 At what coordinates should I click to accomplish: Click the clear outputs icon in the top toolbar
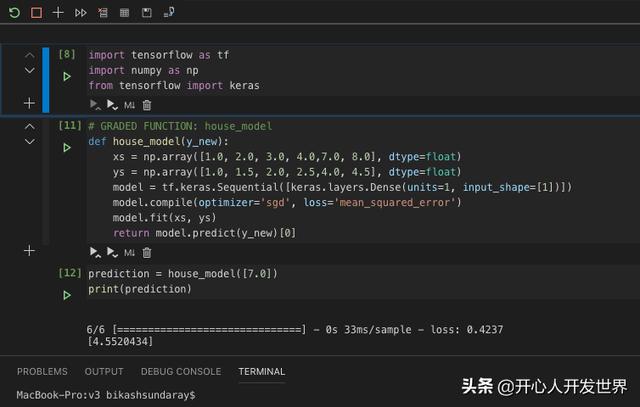(103, 13)
